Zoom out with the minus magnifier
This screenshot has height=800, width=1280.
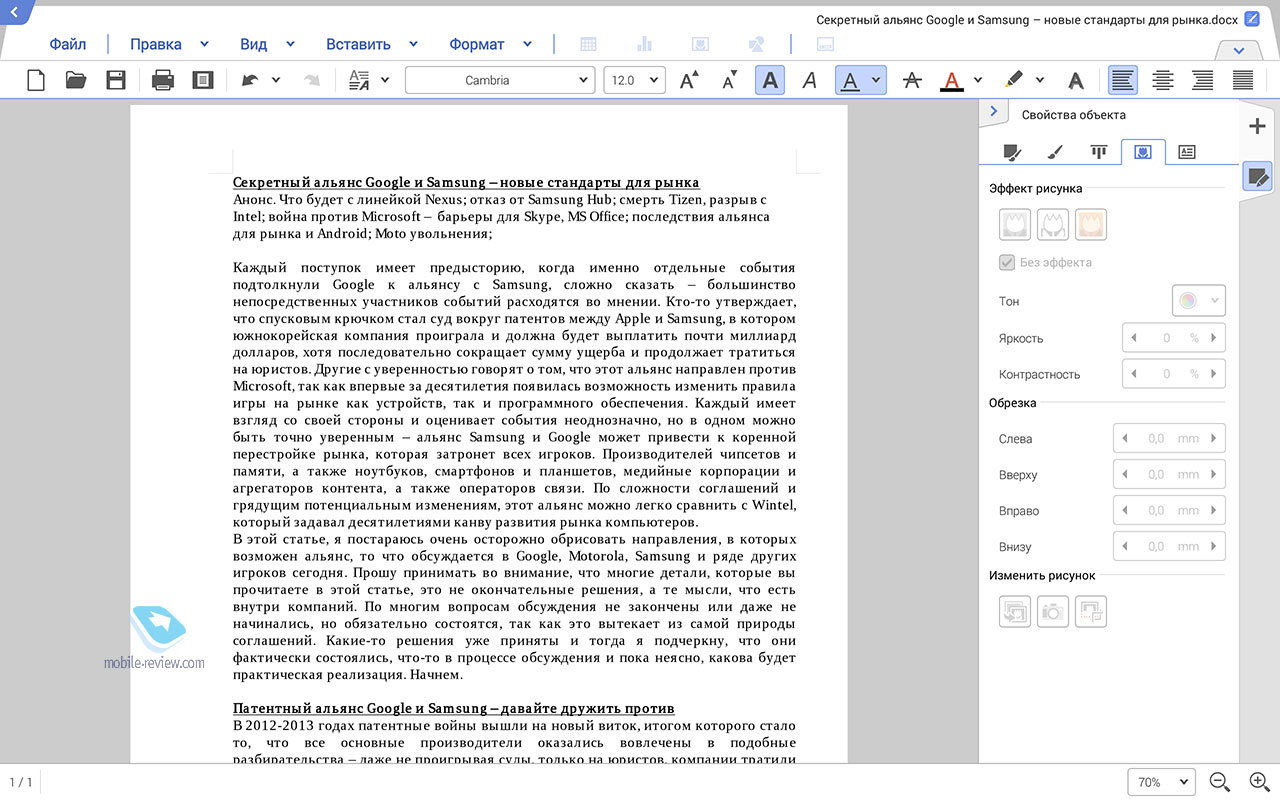(x=1220, y=782)
